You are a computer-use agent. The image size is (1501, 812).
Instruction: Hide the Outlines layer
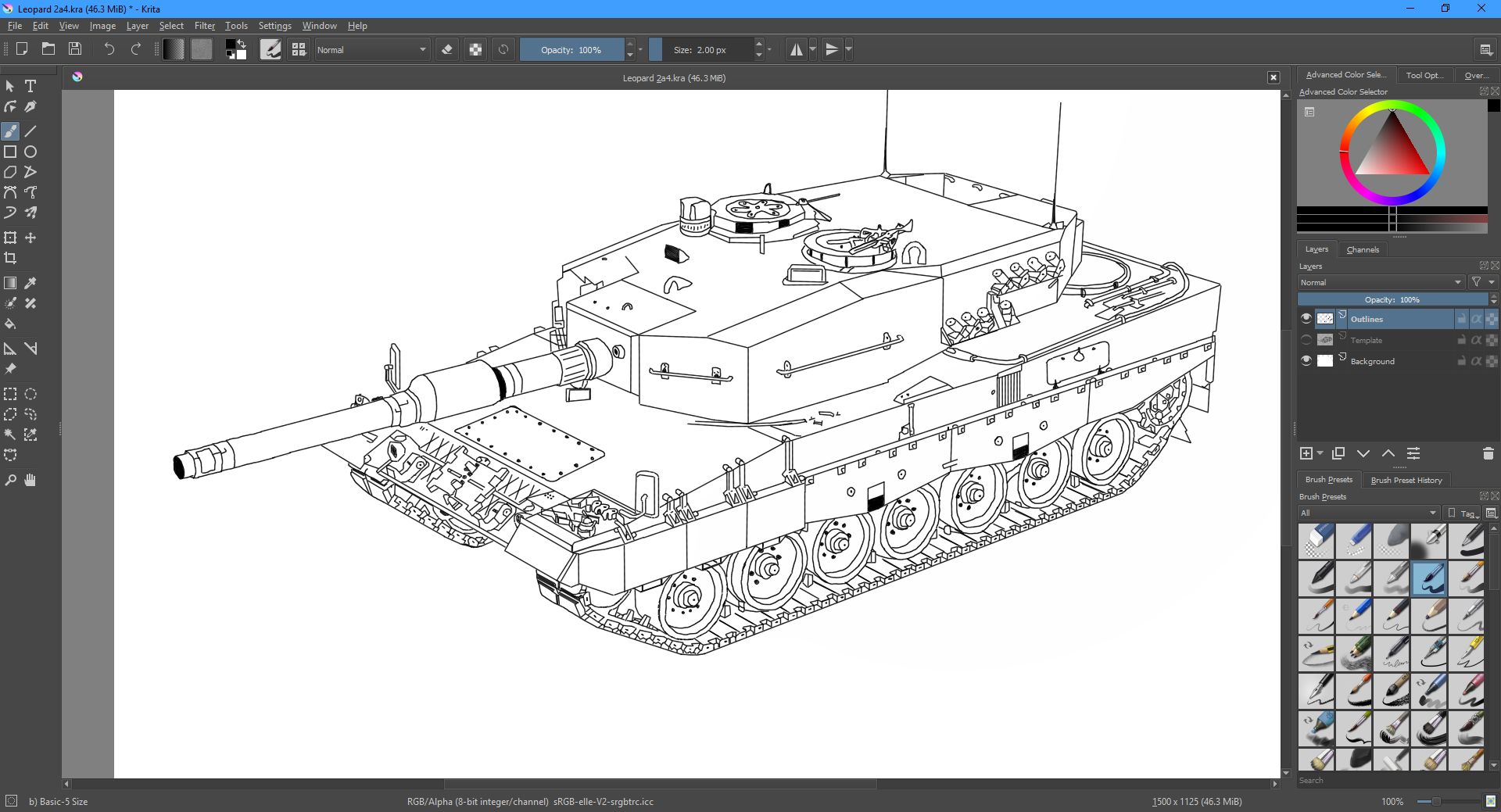point(1306,319)
